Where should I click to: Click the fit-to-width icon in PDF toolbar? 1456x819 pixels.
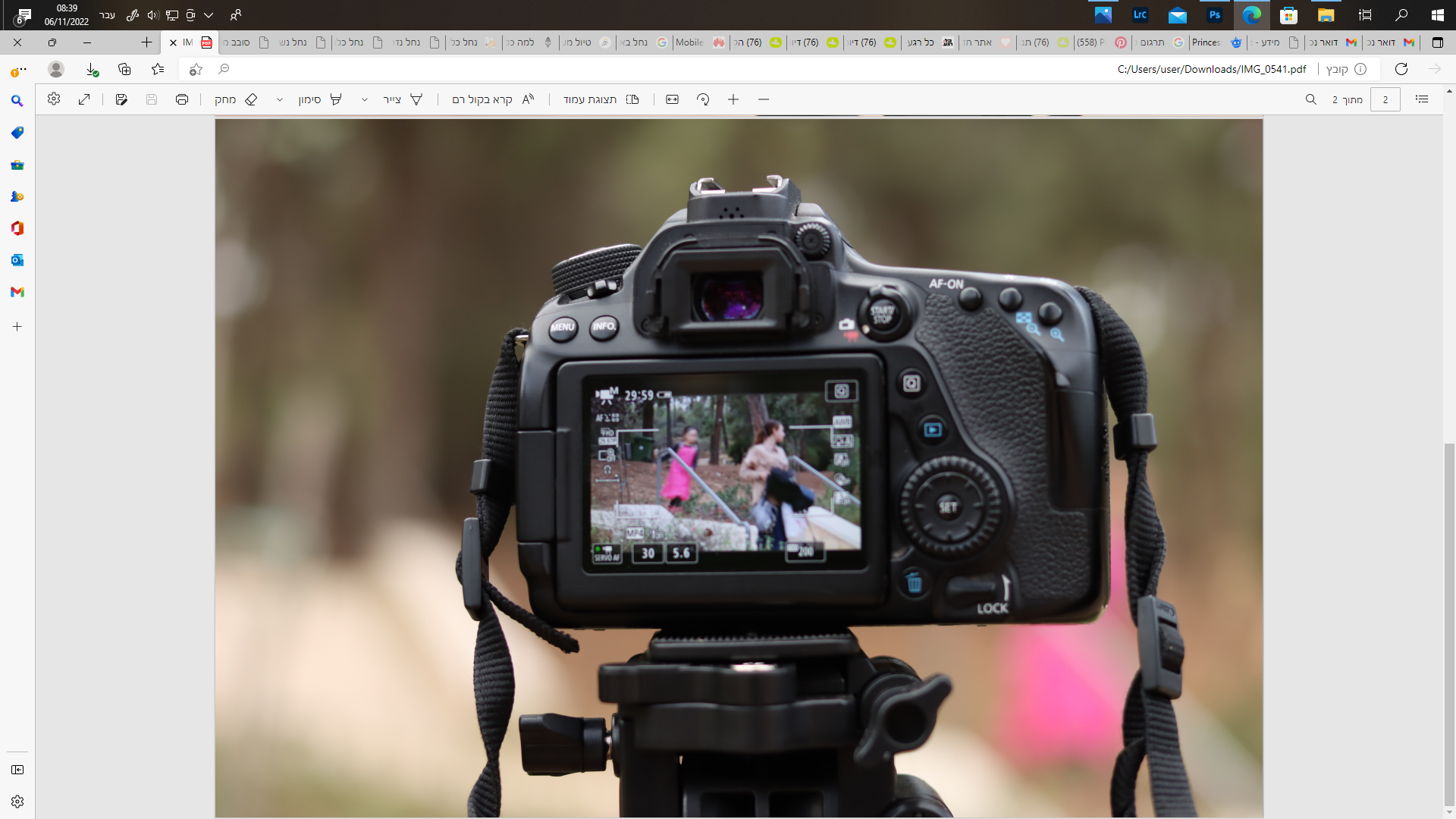[x=672, y=99]
